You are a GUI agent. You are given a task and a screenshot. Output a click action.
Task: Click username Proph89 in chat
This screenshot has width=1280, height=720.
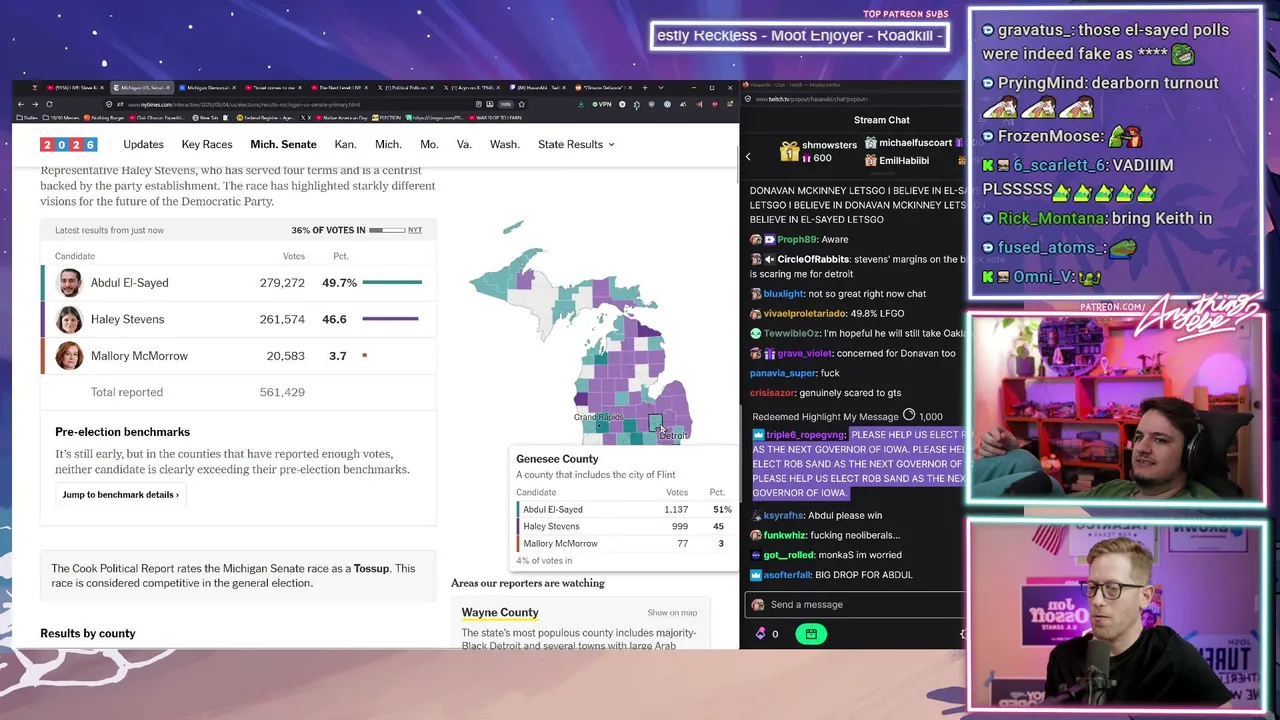click(x=797, y=240)
